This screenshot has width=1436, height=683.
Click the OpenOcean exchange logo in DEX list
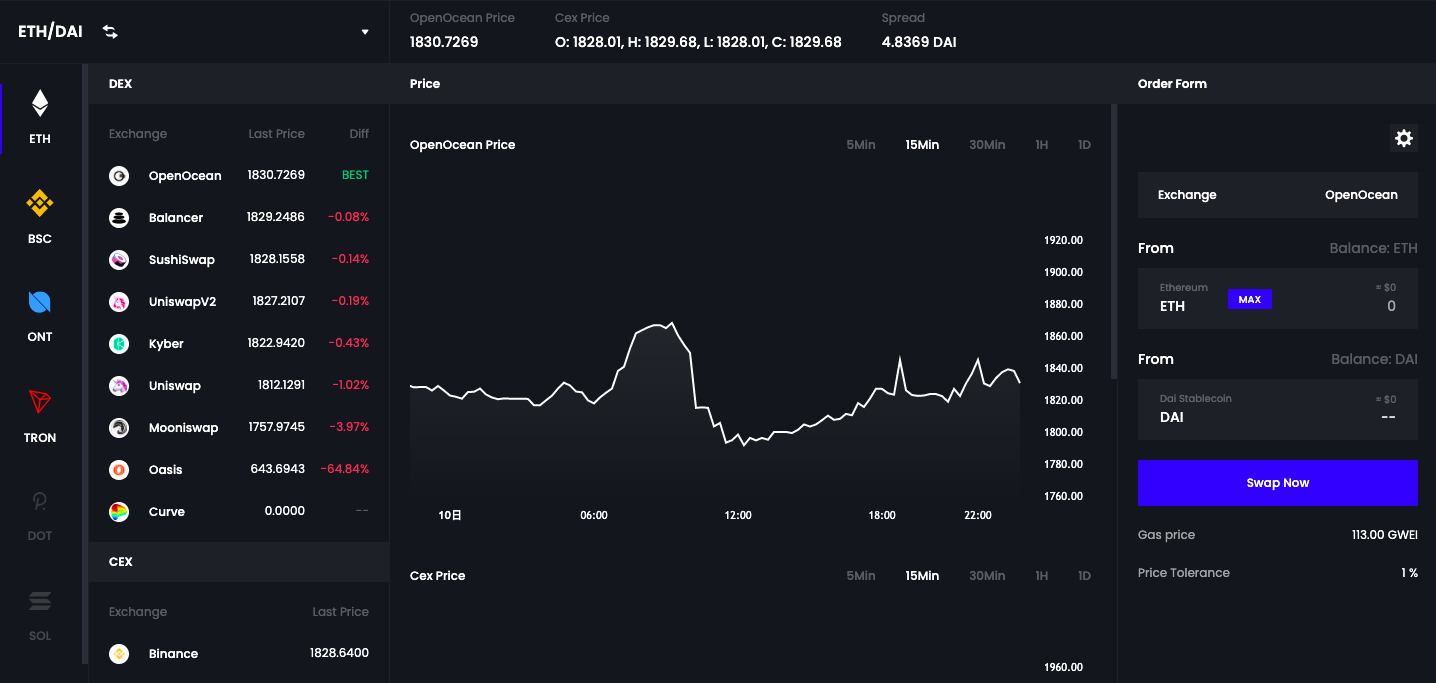[x=119, y=176]
